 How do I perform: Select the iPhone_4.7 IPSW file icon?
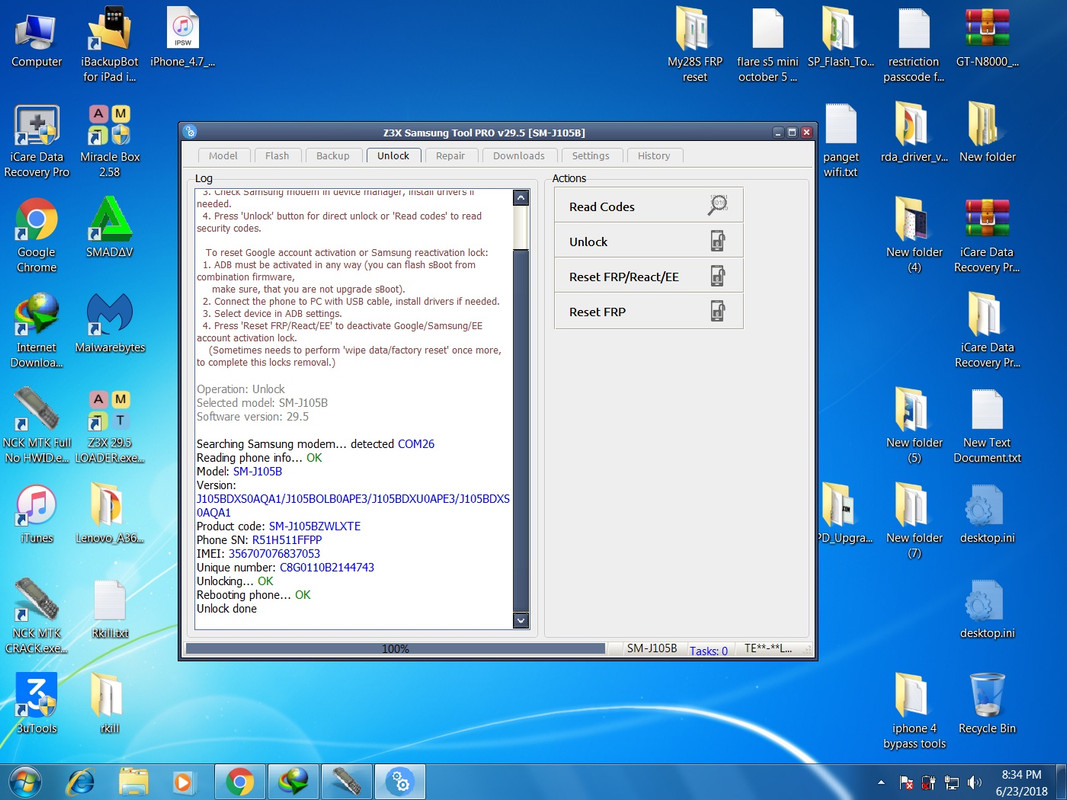tap(182, 37)
